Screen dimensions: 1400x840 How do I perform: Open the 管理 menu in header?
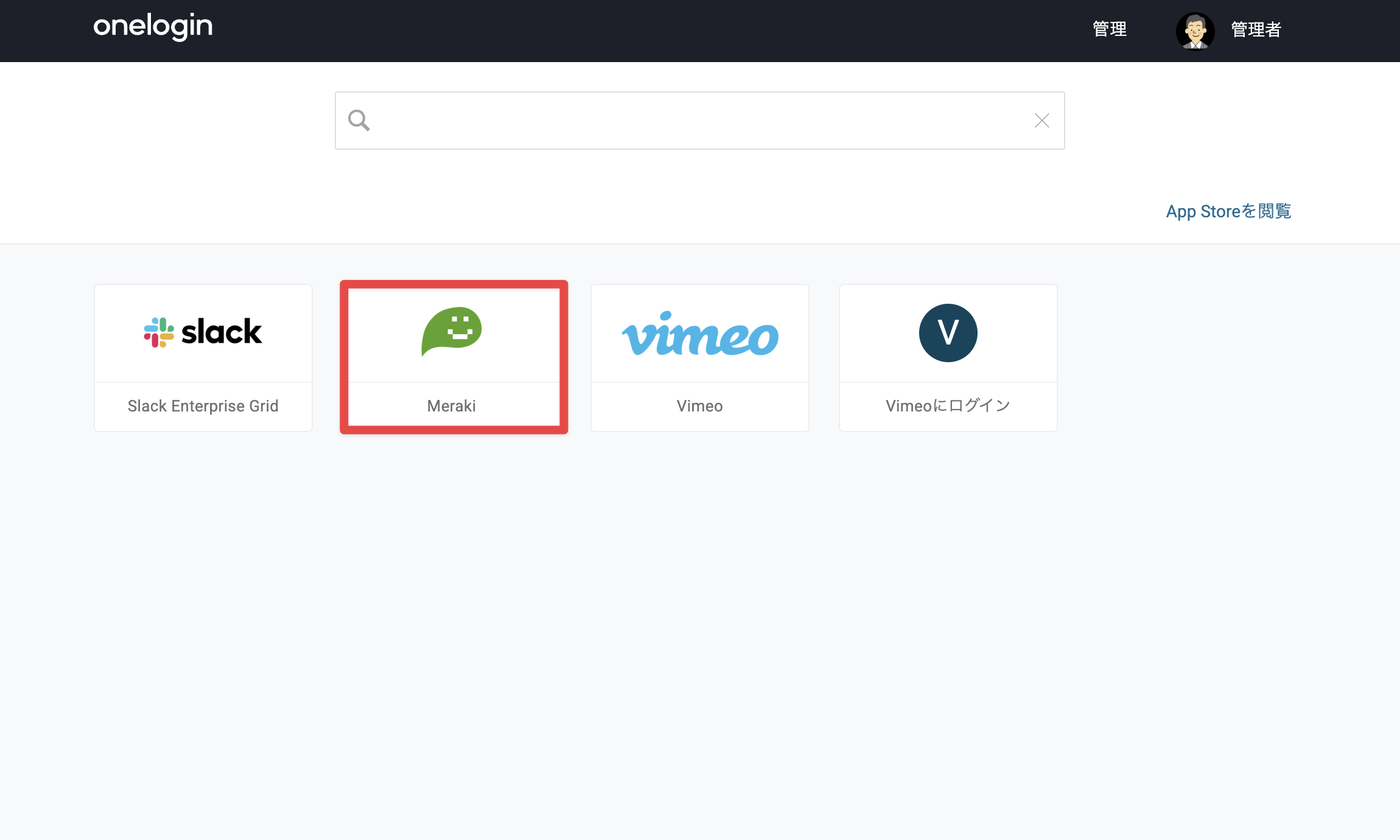[1110, 29]
